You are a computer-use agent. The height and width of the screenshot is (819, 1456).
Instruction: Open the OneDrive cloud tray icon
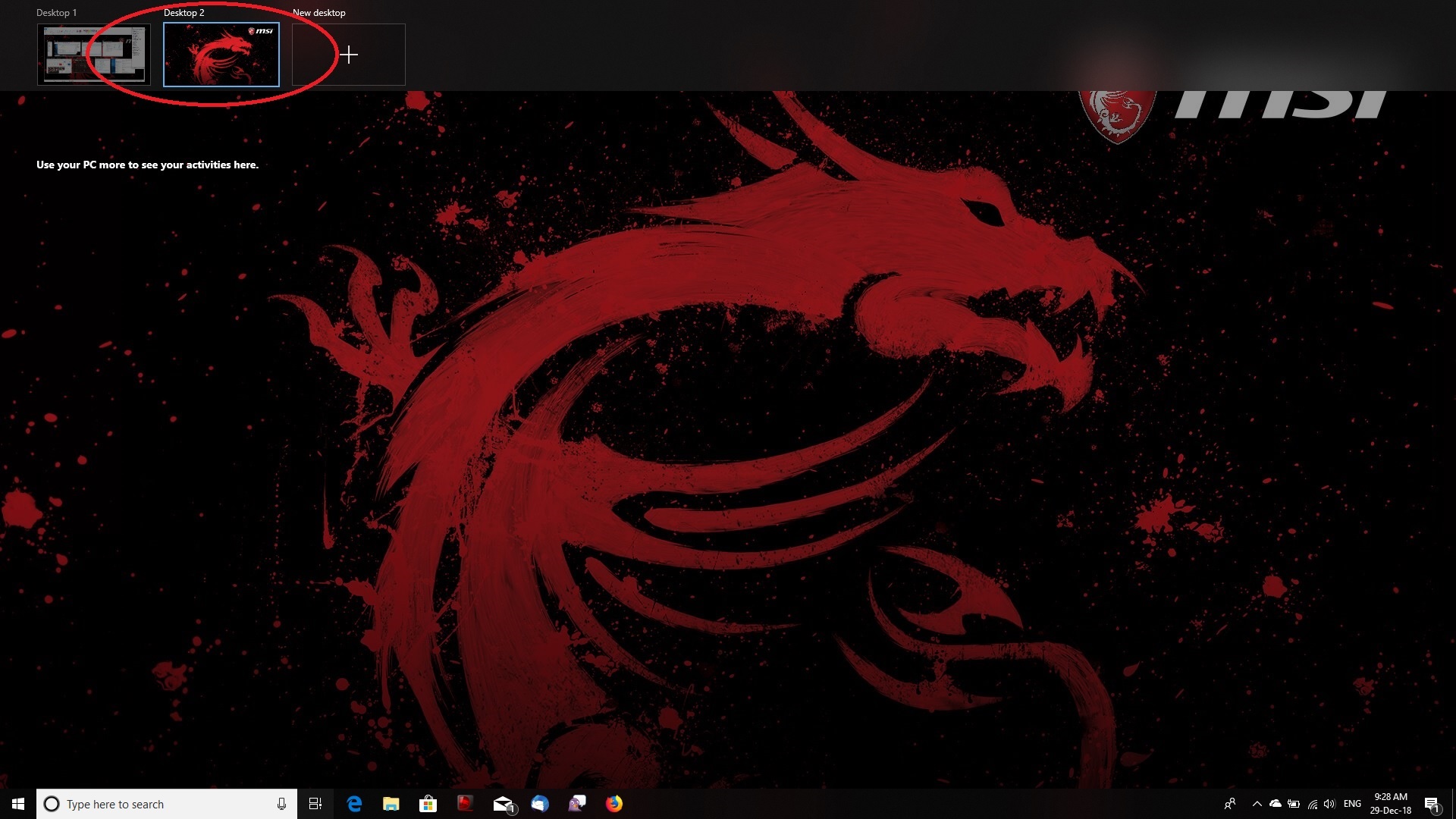1276,804
